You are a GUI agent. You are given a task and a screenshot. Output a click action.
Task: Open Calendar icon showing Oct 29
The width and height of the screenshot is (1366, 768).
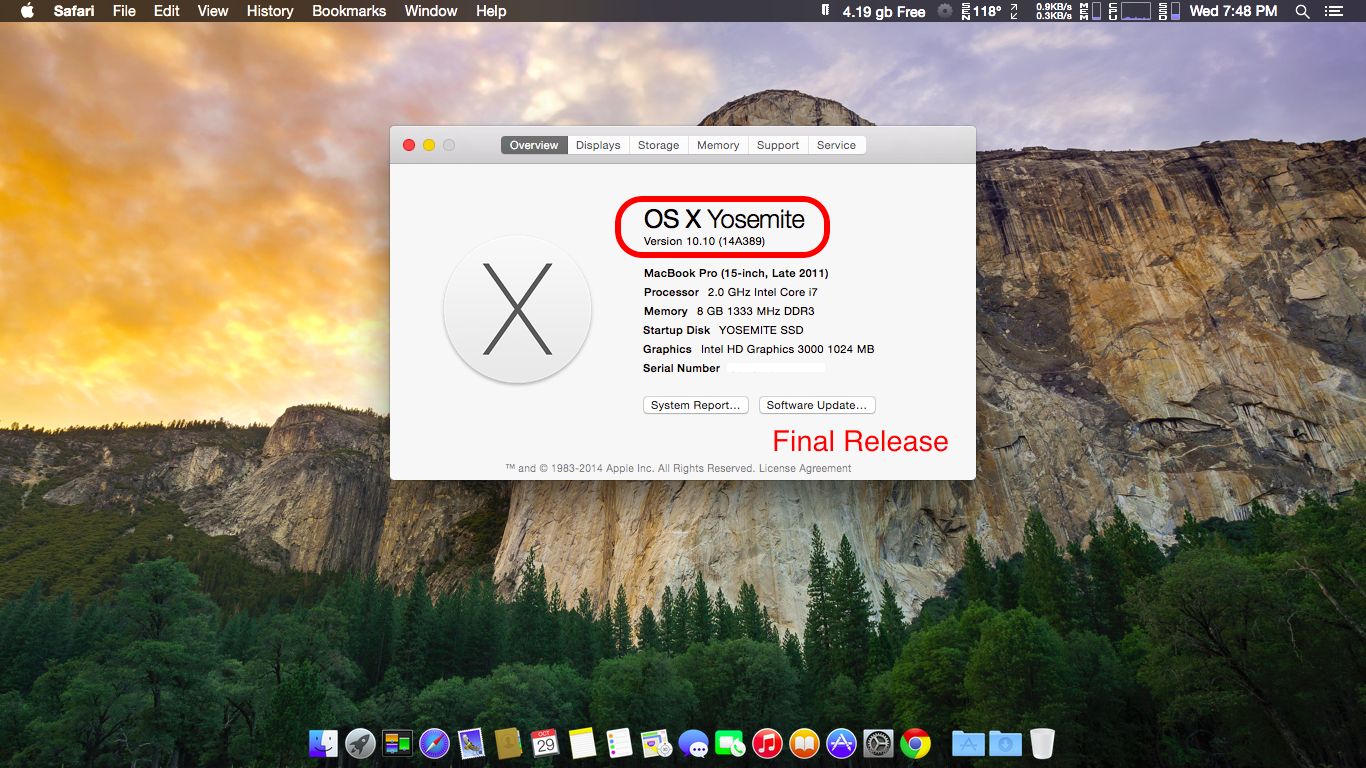coord(545,743)
